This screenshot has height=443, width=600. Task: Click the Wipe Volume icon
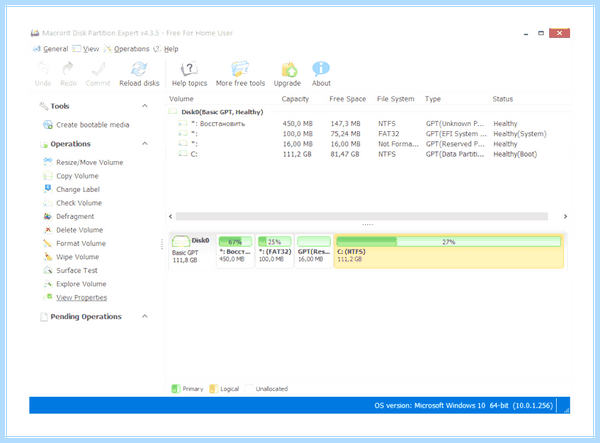click(48, 257)
